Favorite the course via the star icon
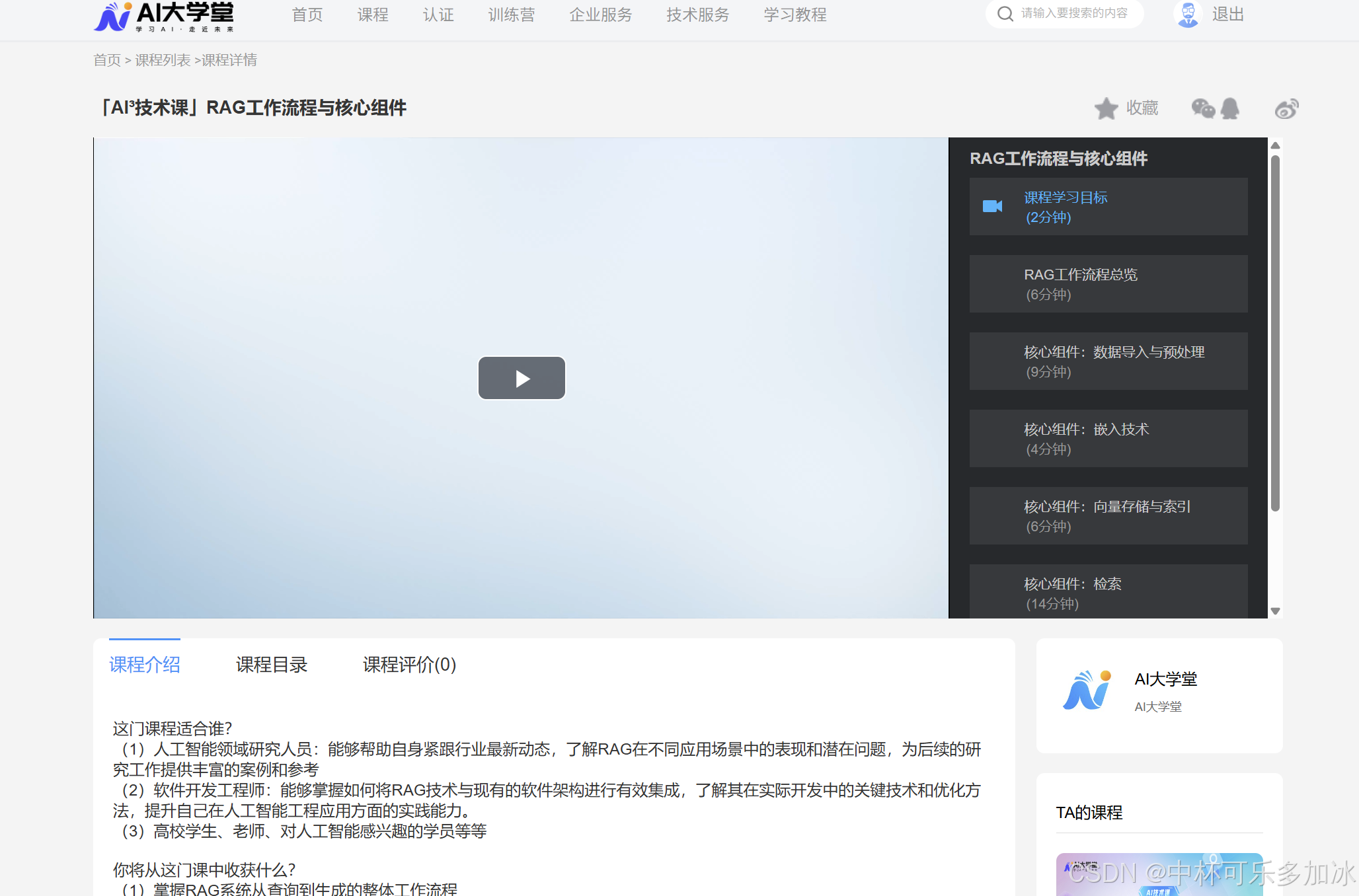This screenshot has width=1359, height=896. pyautogui.click(x=1107, y=108)
